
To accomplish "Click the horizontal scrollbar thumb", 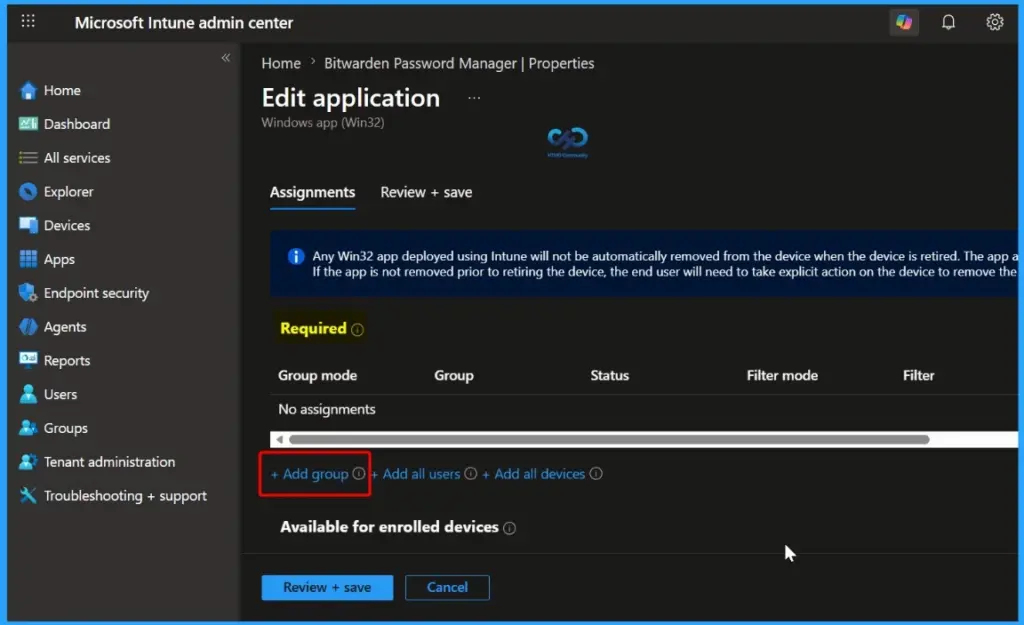I will tap(609, 440).
